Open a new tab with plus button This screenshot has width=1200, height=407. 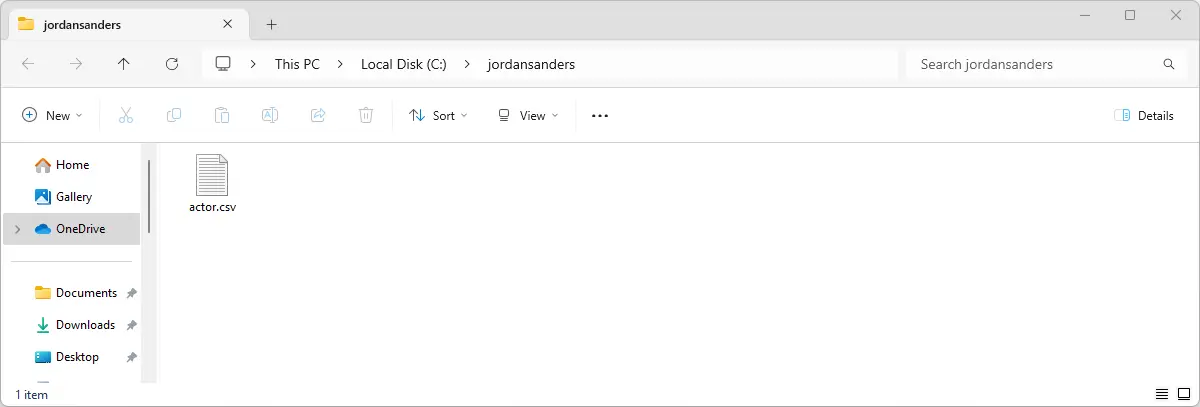click(271, 24)
